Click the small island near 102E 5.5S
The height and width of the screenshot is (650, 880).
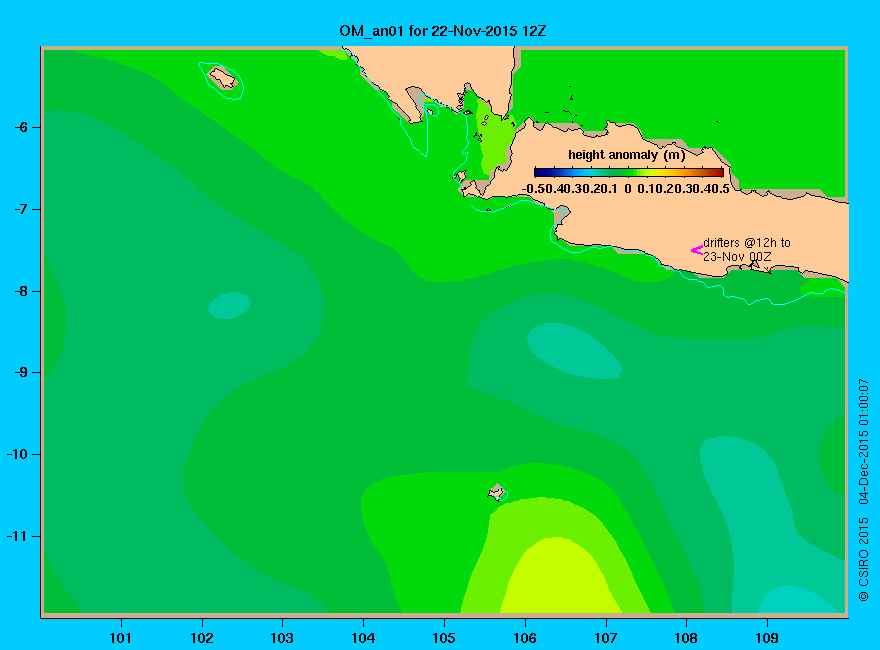tap(223, 78)
